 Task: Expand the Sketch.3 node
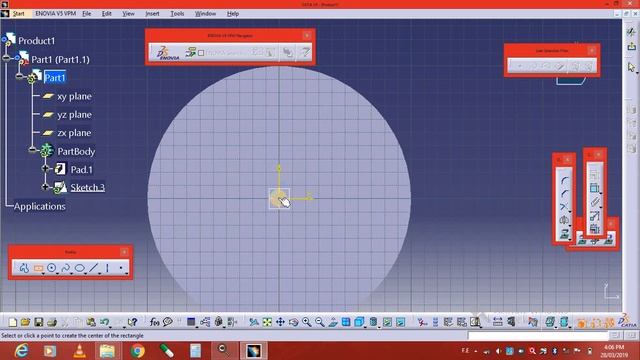45,187
